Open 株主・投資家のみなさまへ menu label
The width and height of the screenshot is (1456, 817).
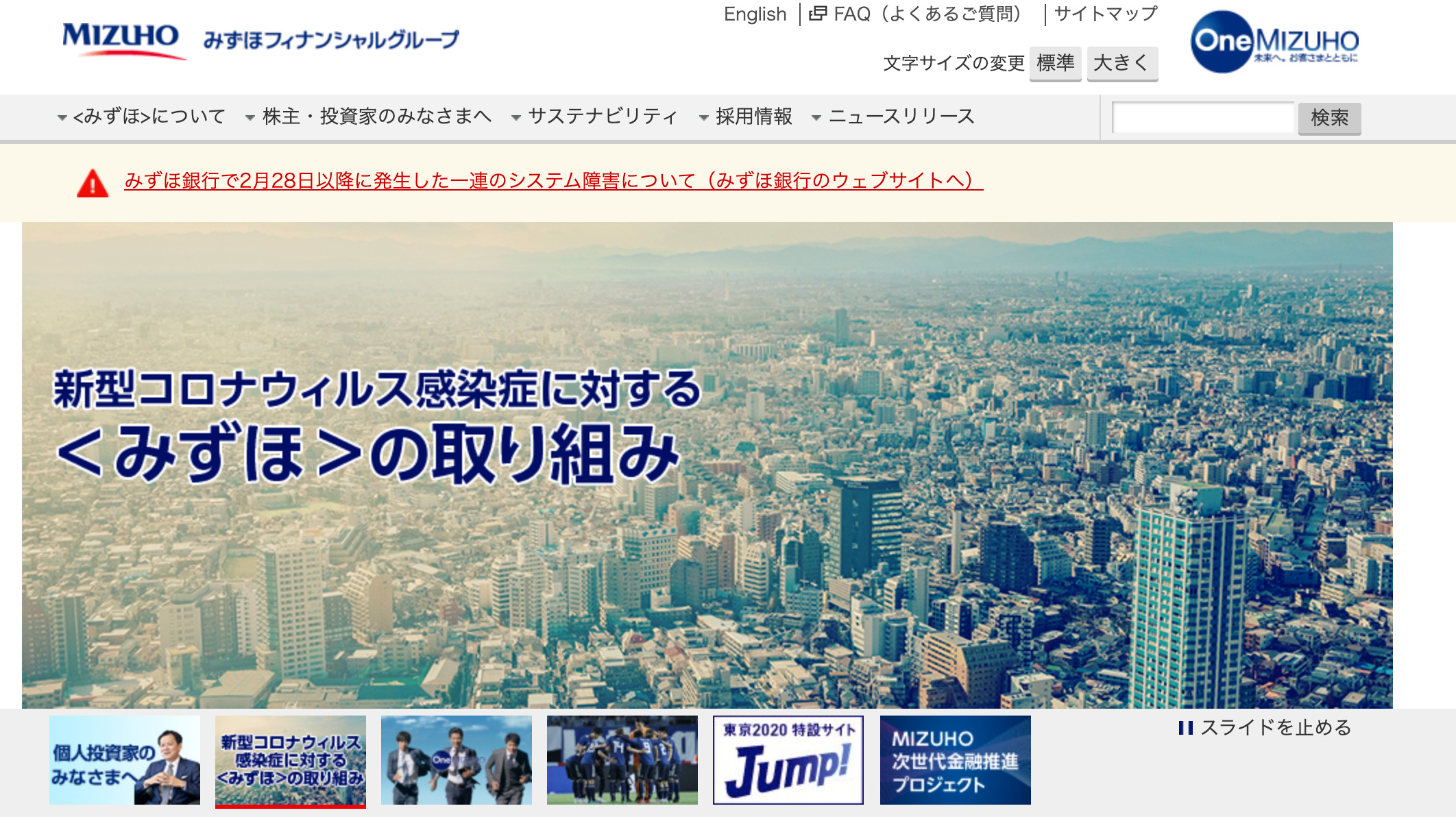[x=377, y=117]
